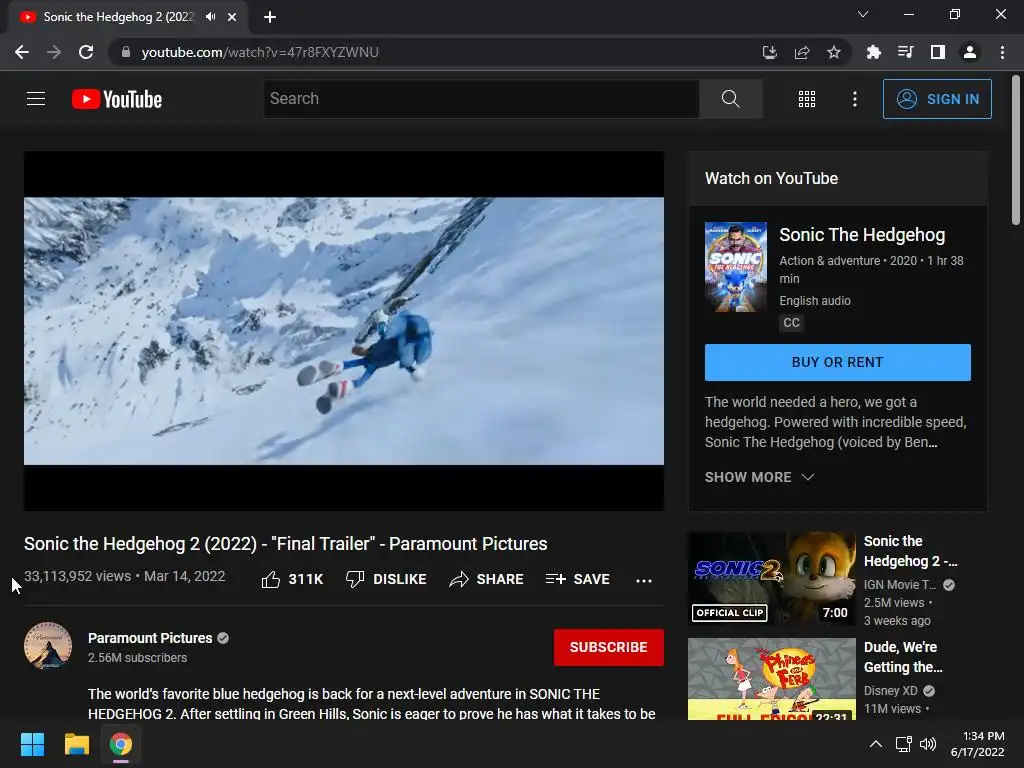Click the Watch on YouTube header
This screenshot has height=768, width=1024.
771,178
